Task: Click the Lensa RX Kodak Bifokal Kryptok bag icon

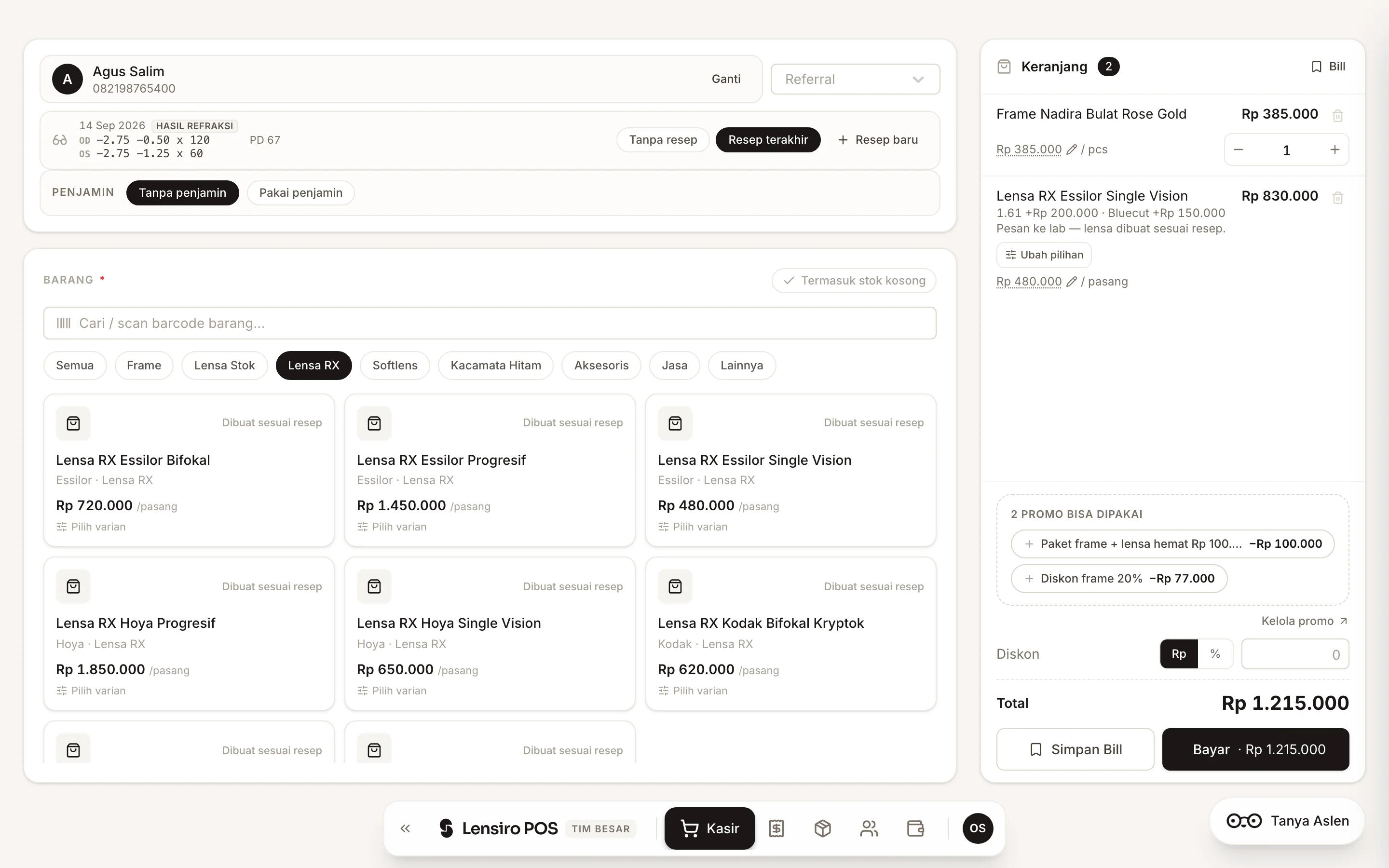Action: point(675,586)
